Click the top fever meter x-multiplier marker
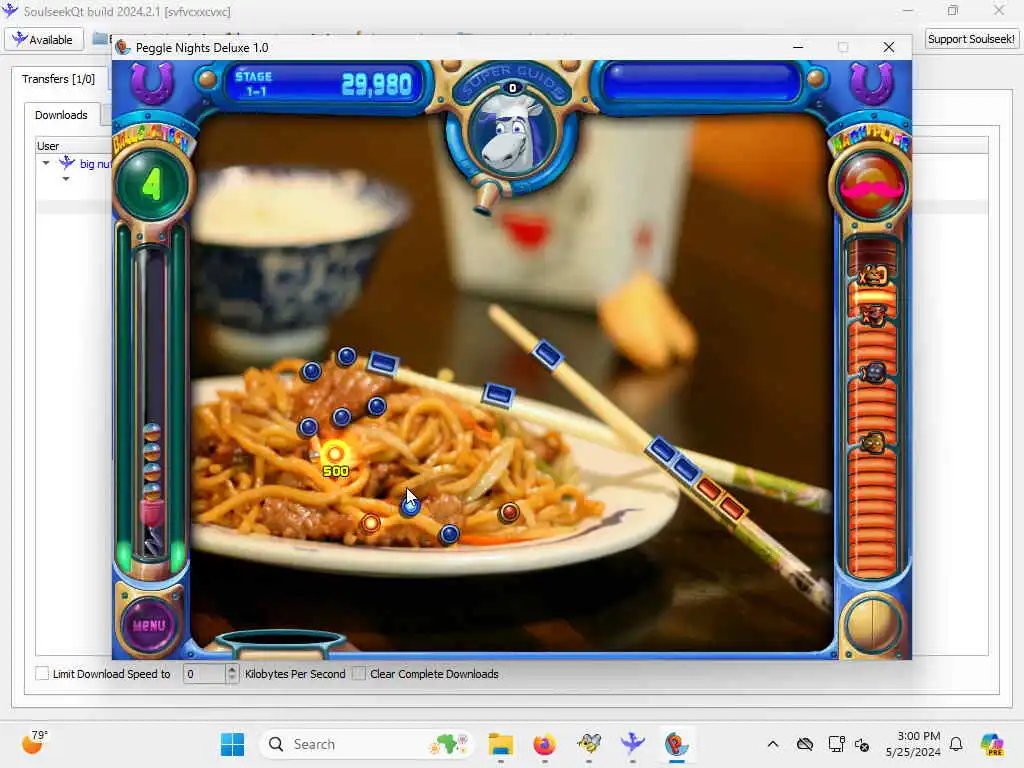This screenshot has width=1024, height=768. [x=874, y=276]
